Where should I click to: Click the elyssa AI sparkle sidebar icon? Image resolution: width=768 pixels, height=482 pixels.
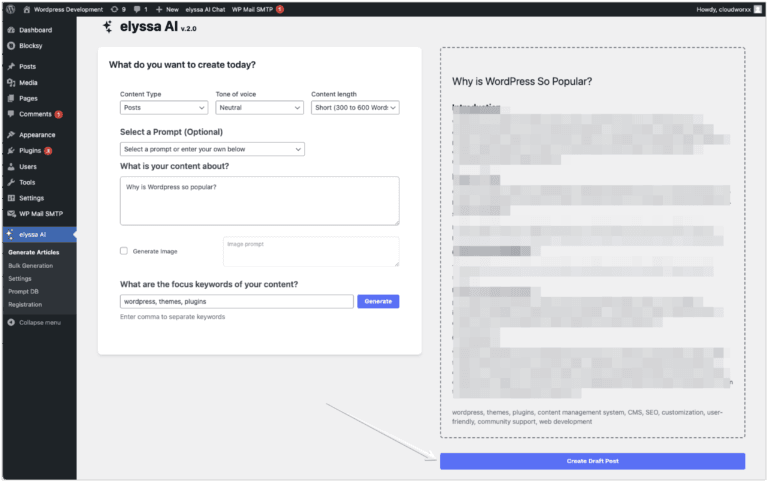click(10, 234)
